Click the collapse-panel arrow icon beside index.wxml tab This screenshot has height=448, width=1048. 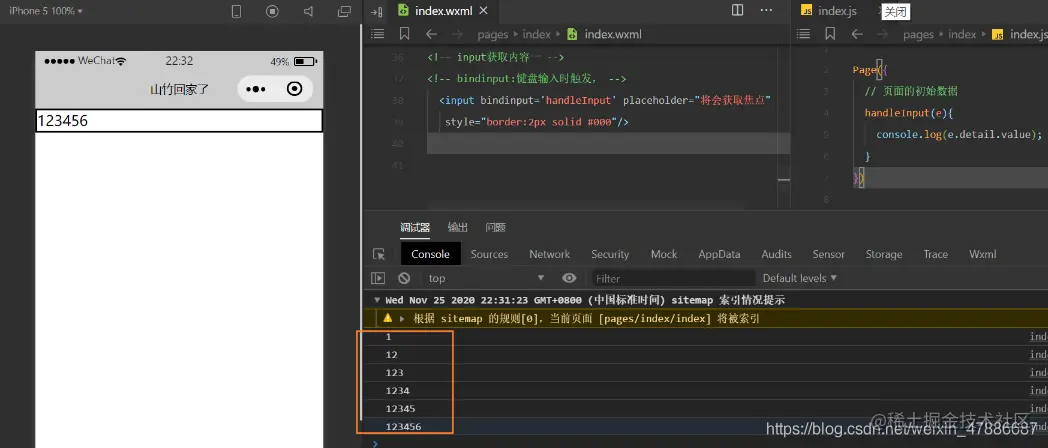point(376,11)
